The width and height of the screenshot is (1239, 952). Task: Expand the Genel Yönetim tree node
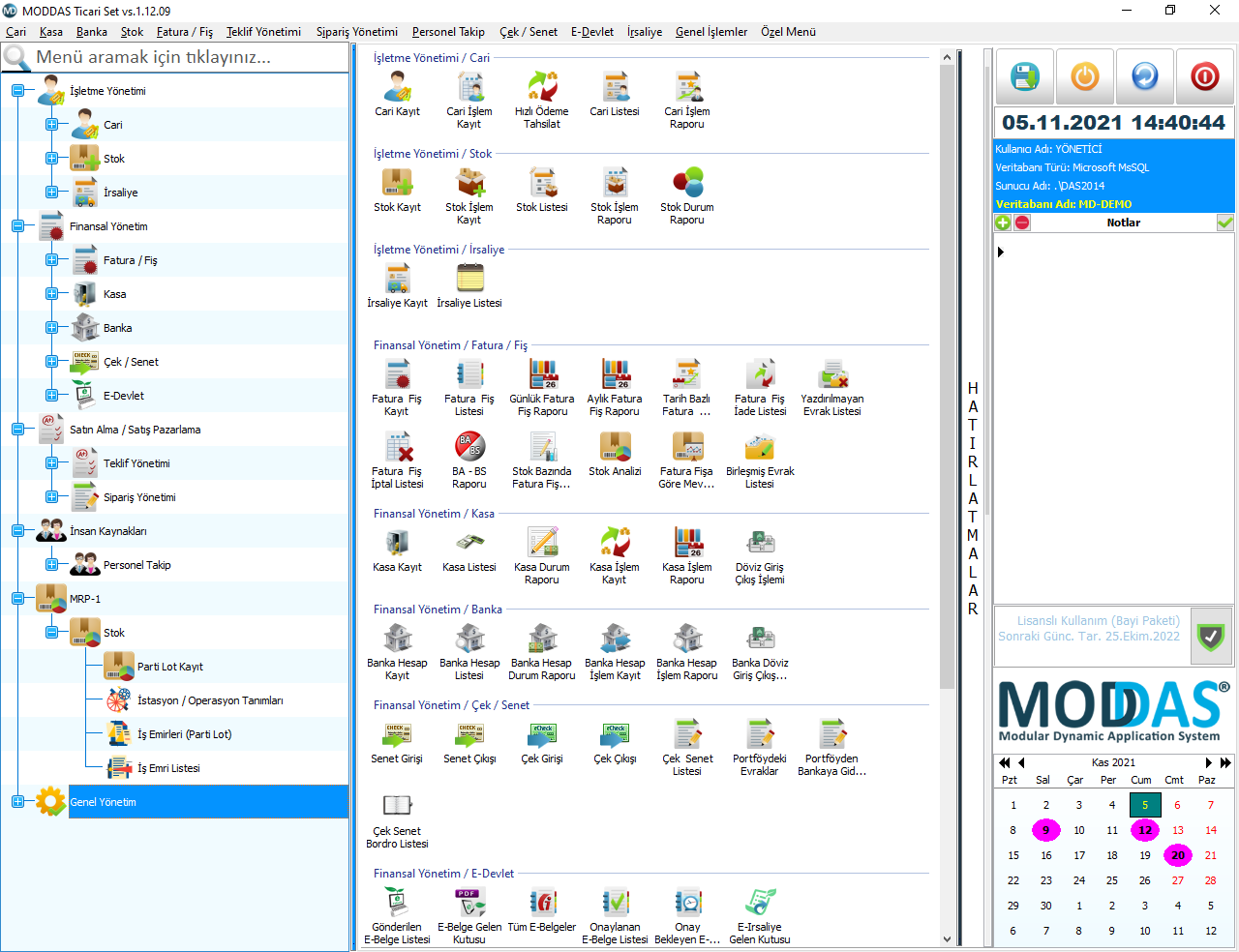pyautogui.click(x=17, y=802)
